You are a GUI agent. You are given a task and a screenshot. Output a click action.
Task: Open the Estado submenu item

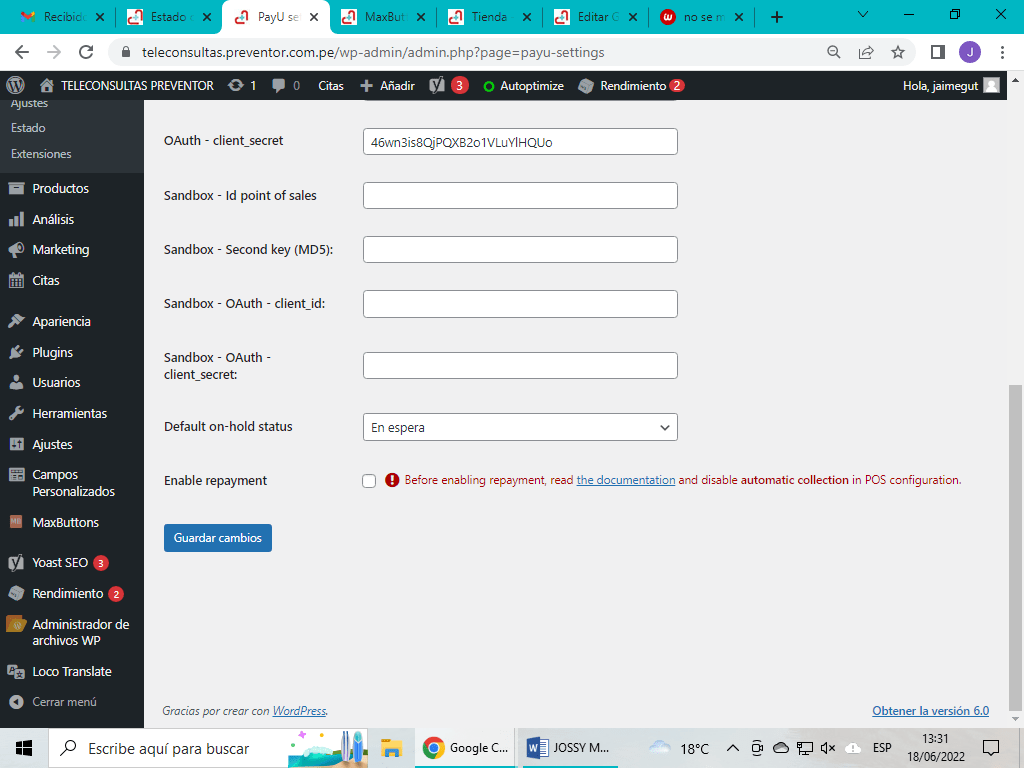point(28,128)
